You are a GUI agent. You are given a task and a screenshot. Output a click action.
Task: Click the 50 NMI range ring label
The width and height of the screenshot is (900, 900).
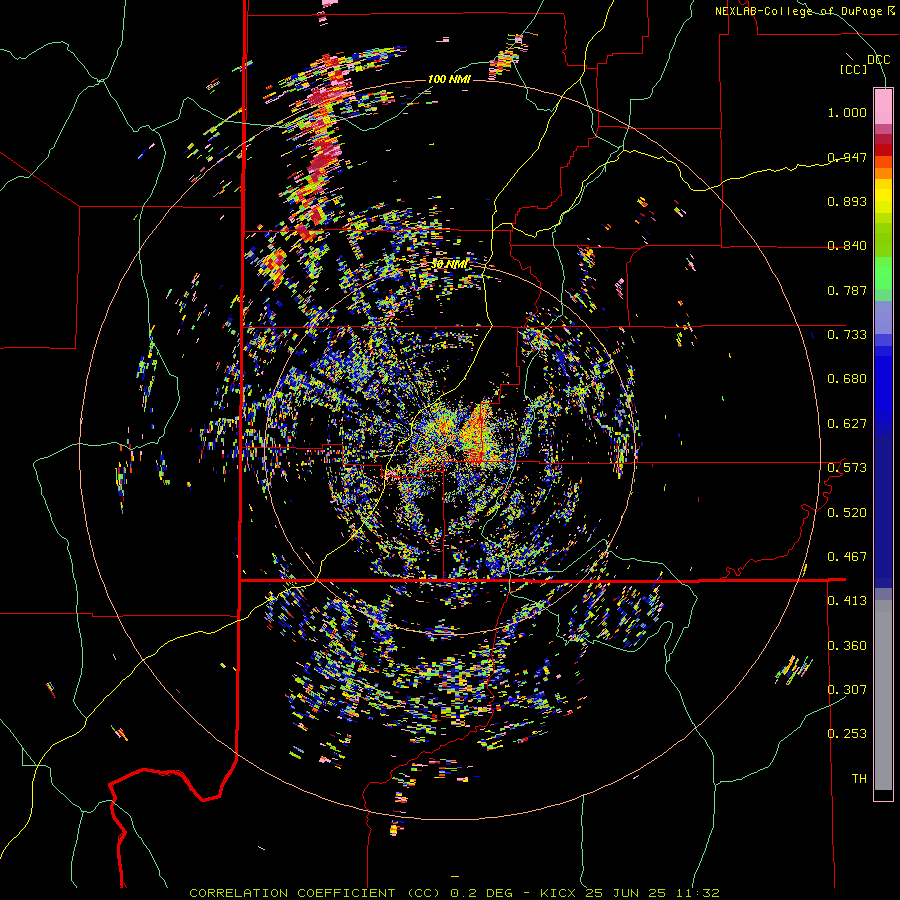pos(449,265)
